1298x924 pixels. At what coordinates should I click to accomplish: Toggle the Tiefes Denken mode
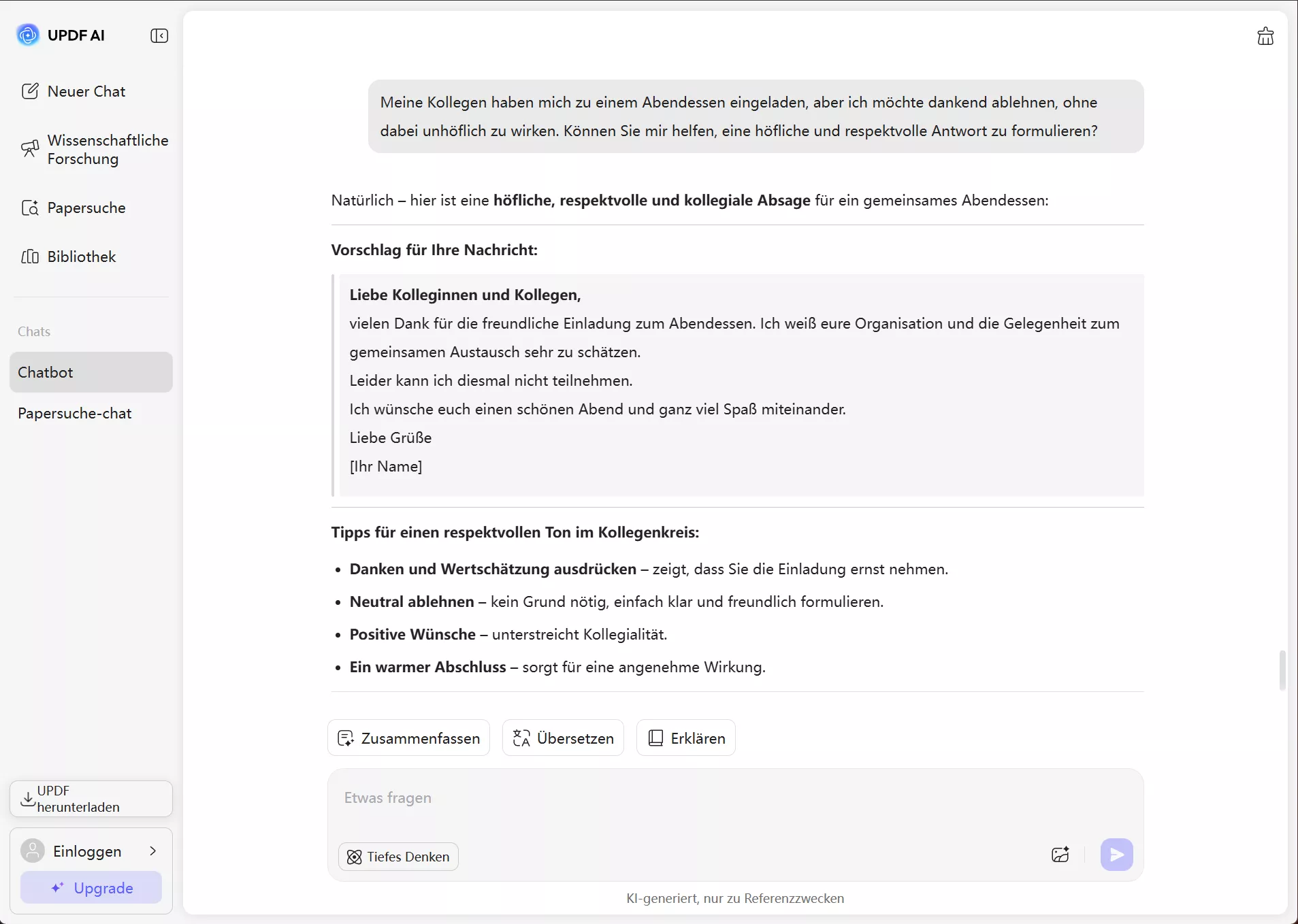[x=398, y=857]
